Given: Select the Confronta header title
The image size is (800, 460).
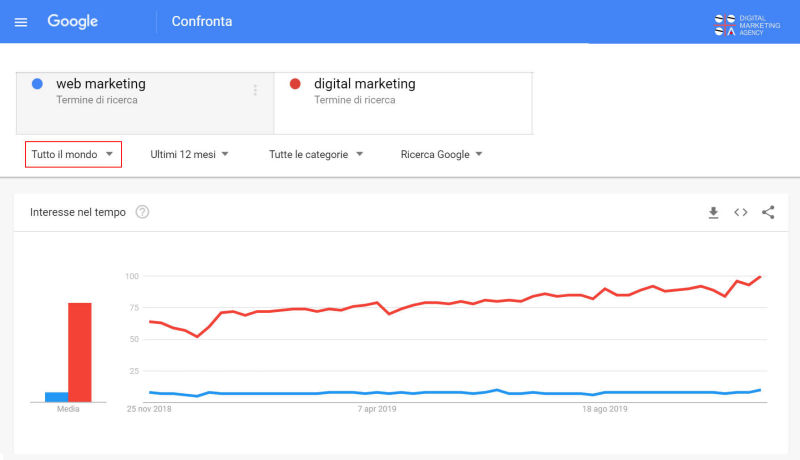Looking at the screenshot, I should (202, 21).
